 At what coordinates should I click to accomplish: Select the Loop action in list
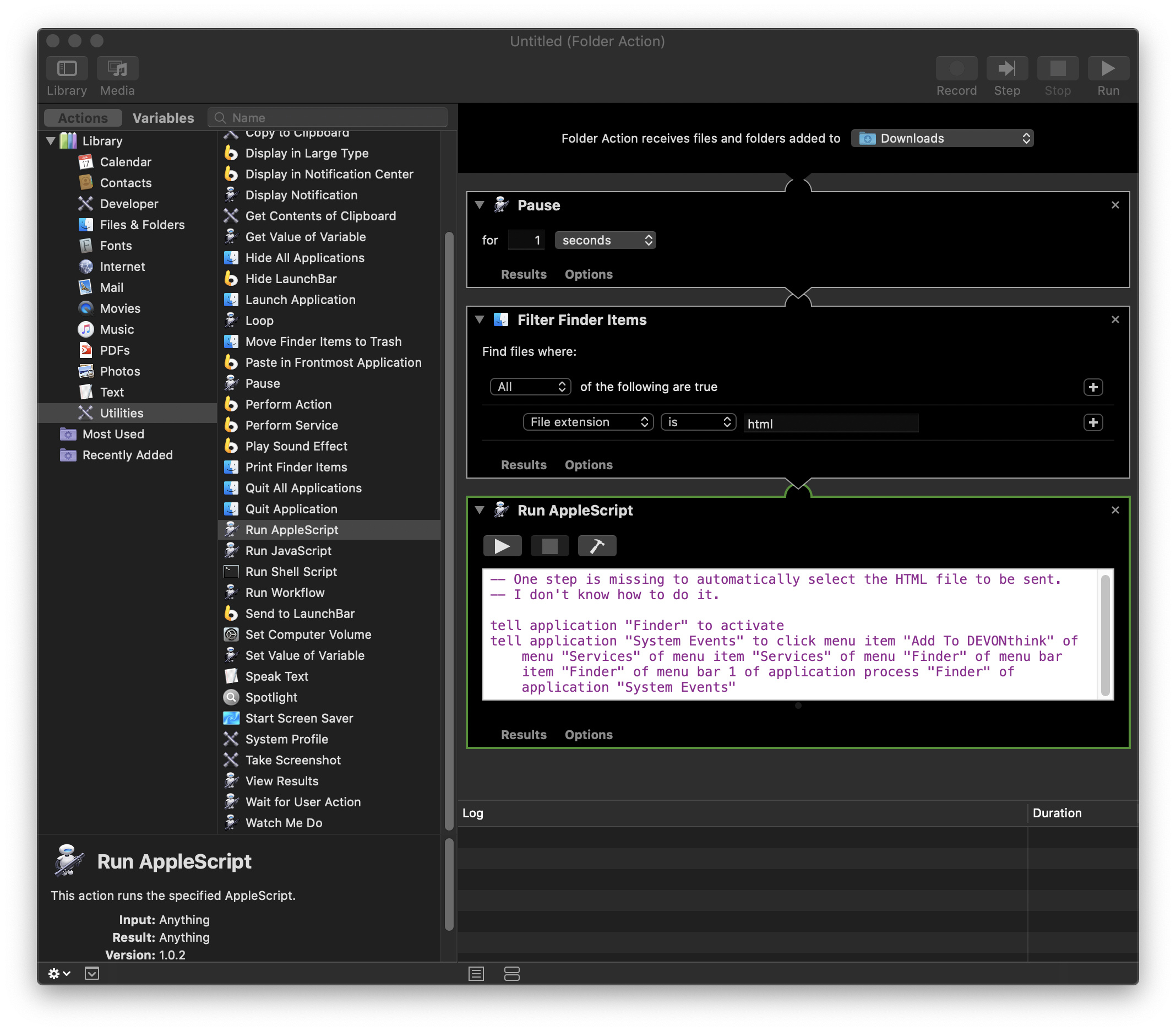pyautogui.click(x=259, y=321)
